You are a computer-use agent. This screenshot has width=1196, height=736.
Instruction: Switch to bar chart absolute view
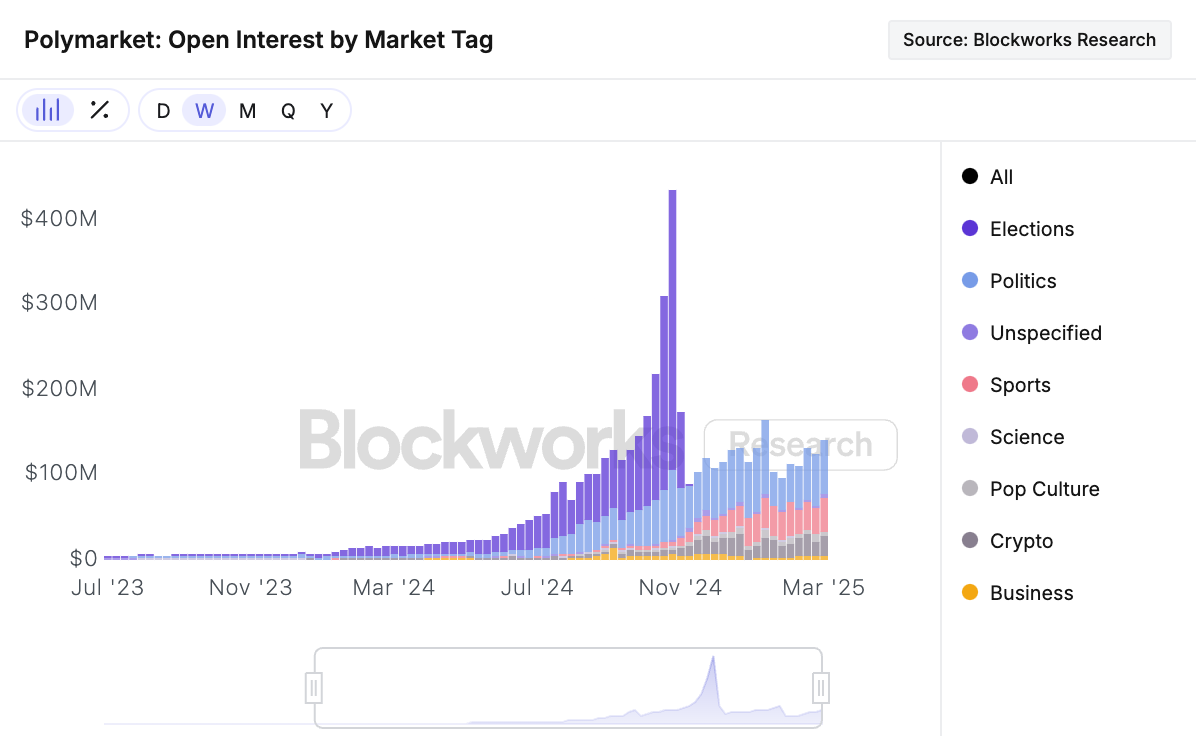click(47, 111)
